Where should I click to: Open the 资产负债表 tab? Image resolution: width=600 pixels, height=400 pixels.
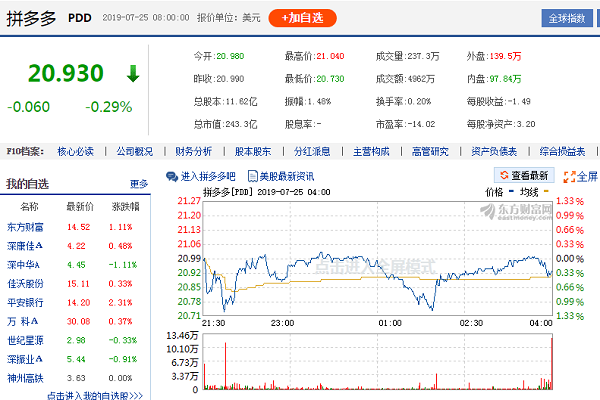(x=494, y=152)
